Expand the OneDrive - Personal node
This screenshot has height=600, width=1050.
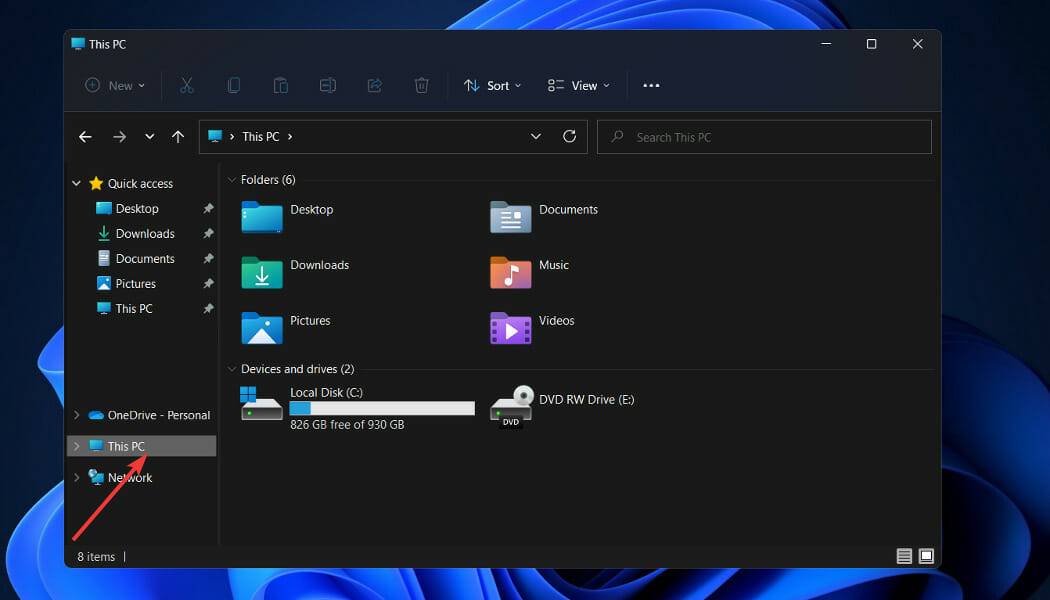tap(77, 415)
